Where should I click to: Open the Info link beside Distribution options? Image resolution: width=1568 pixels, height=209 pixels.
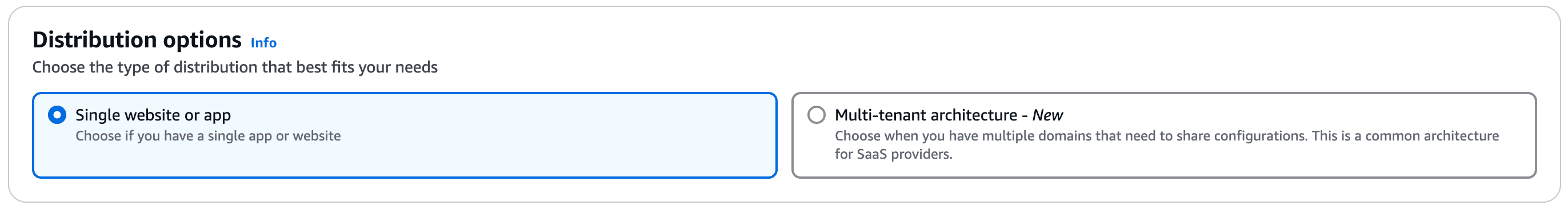263,42
